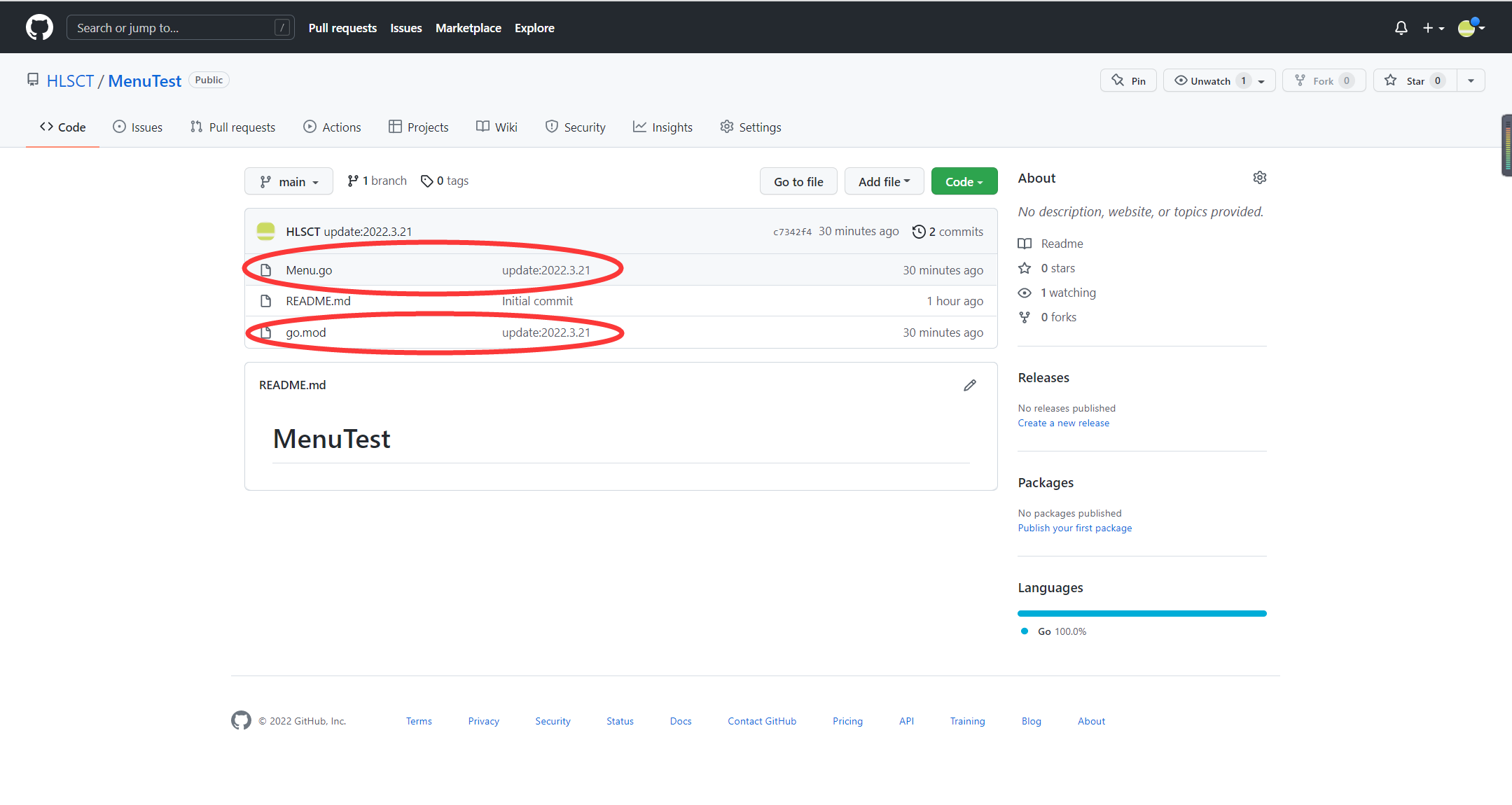Open the Insights tab
This screenshot has width=1512, height=805.
click(x=663, y=127)
